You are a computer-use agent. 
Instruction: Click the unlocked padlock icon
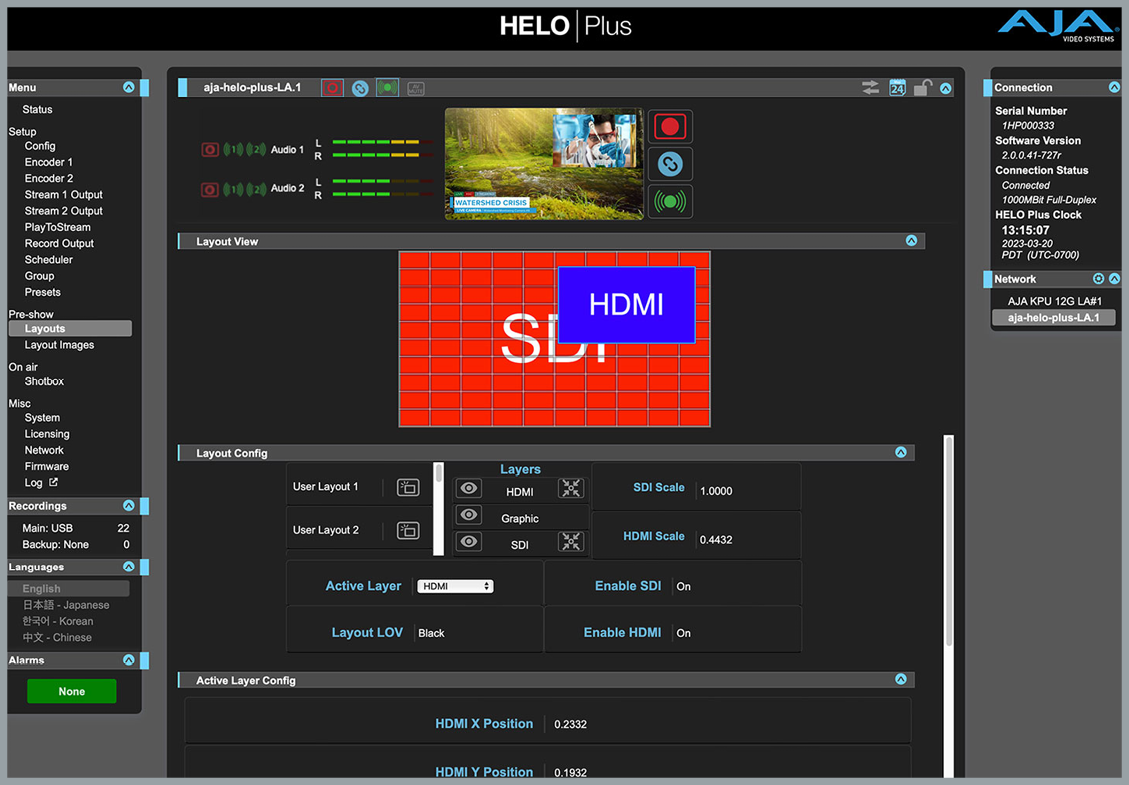pyautogui.click(x=922, y=88)
